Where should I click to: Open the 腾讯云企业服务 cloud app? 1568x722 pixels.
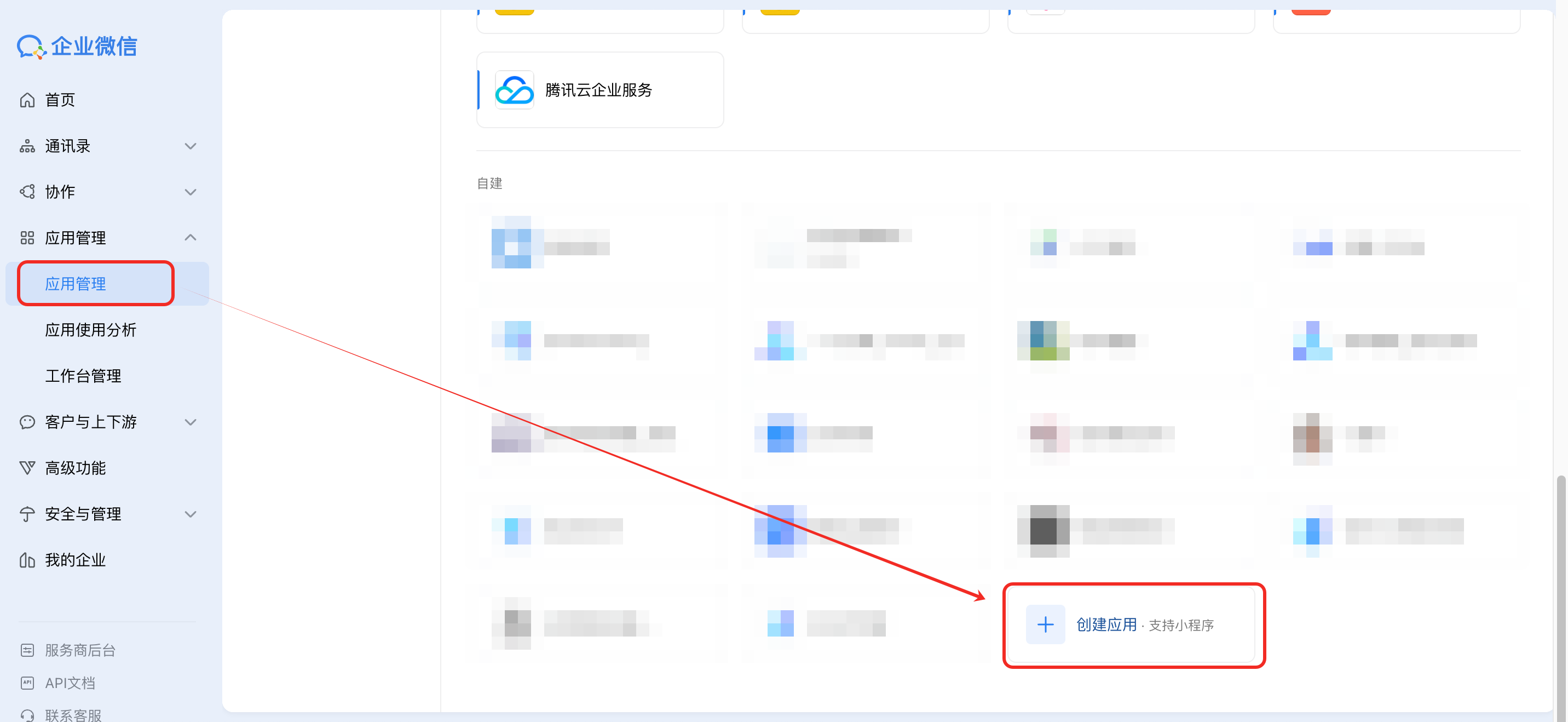pos(599,90)
